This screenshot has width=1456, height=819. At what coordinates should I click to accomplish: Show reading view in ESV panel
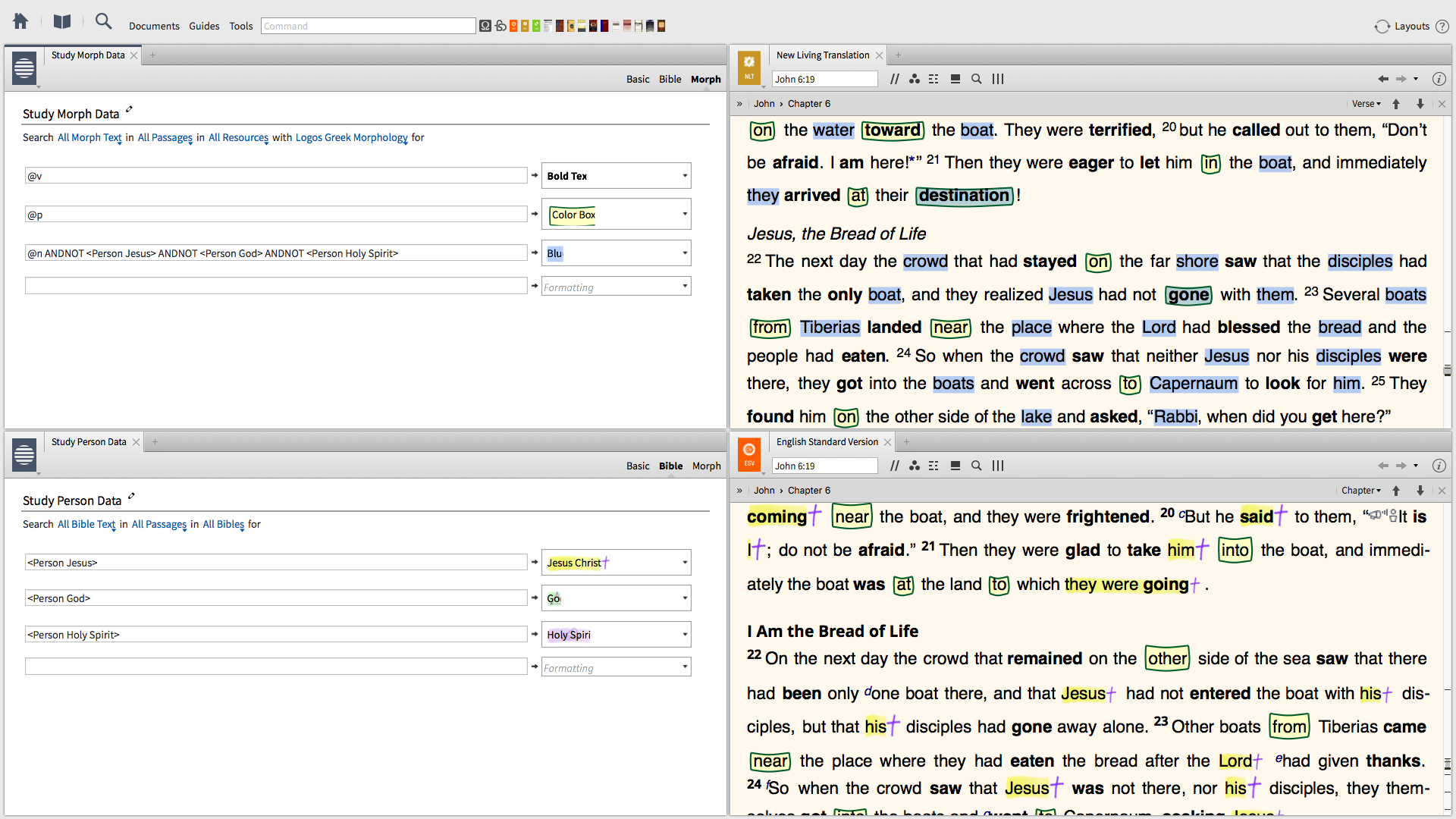coord(955,466)
